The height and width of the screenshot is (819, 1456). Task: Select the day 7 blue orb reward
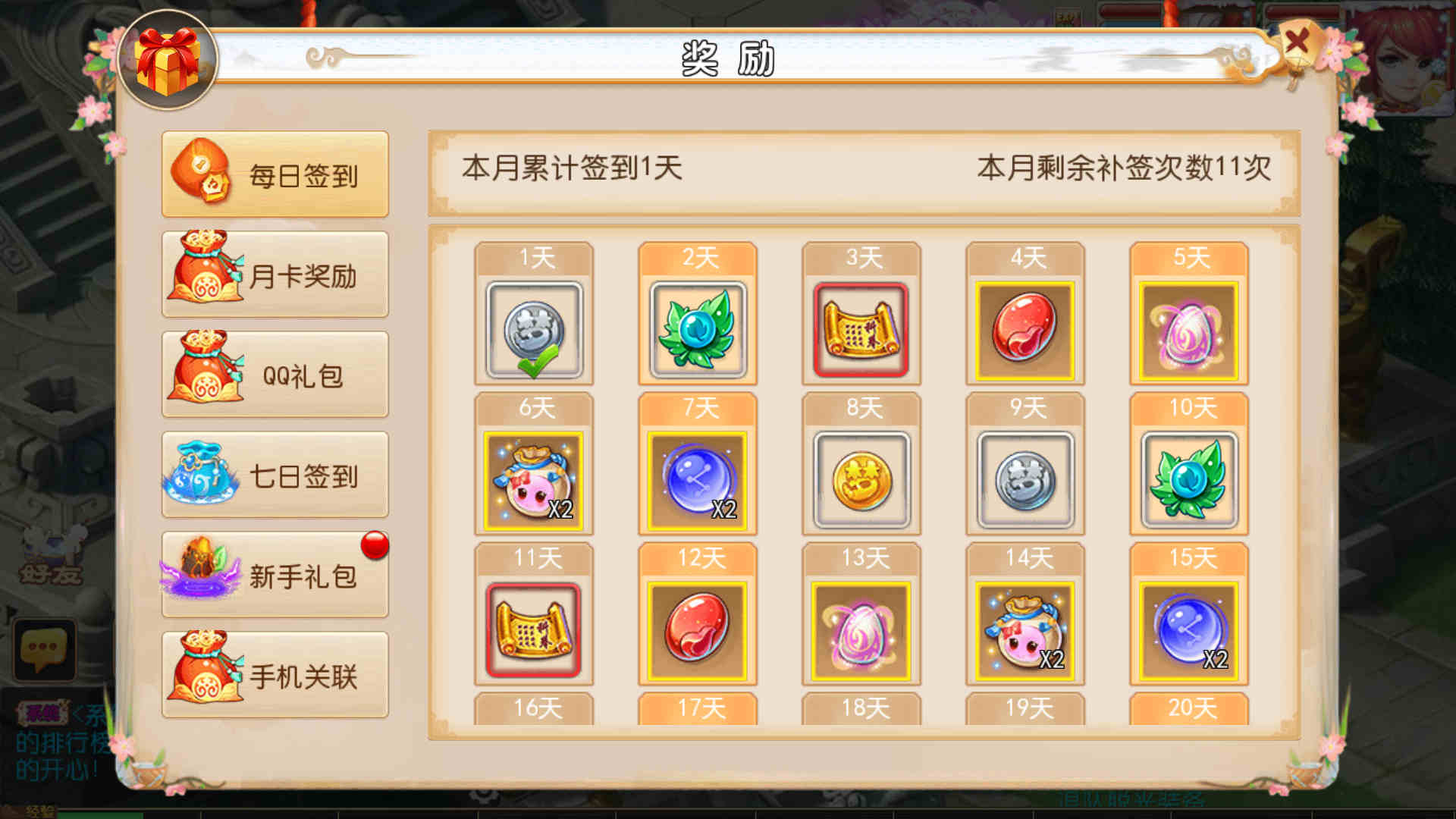[x=698, y=481]
